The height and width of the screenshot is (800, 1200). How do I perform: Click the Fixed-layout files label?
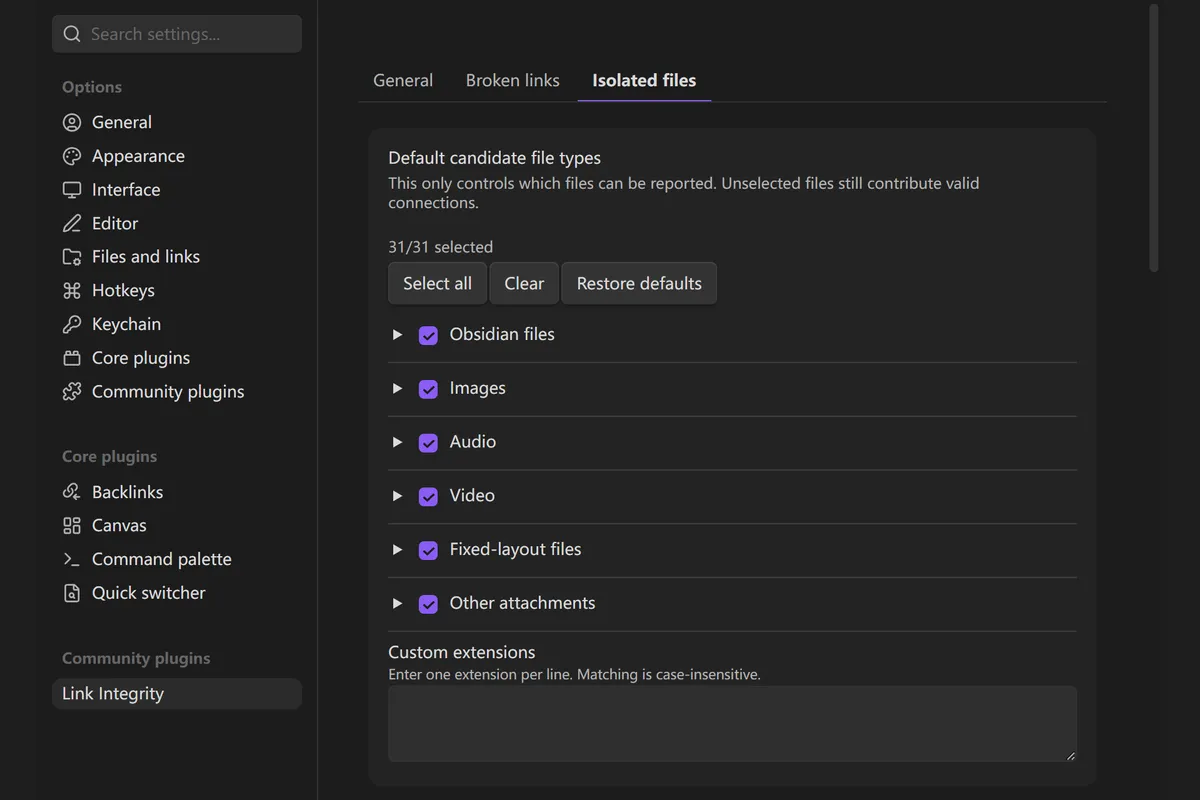point(515,549)
